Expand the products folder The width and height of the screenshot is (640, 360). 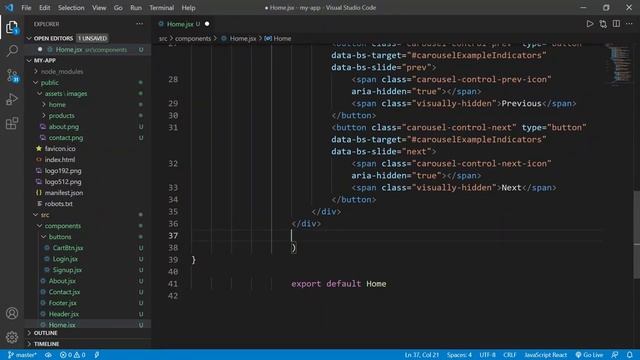pyautogui.click(x=61, y=116)
